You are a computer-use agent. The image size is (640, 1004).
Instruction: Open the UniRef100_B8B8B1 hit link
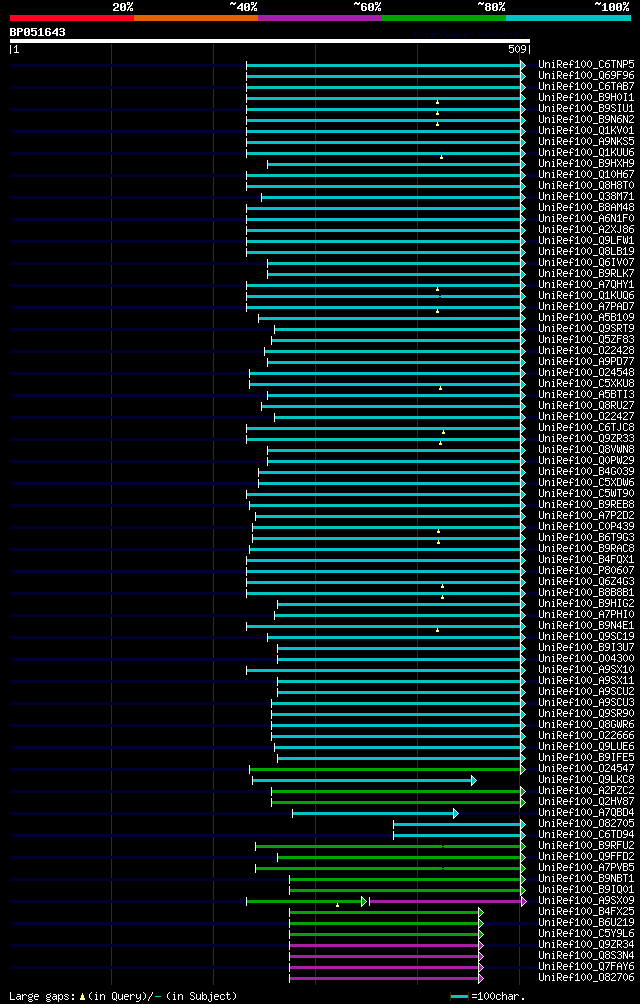[586, 594]
